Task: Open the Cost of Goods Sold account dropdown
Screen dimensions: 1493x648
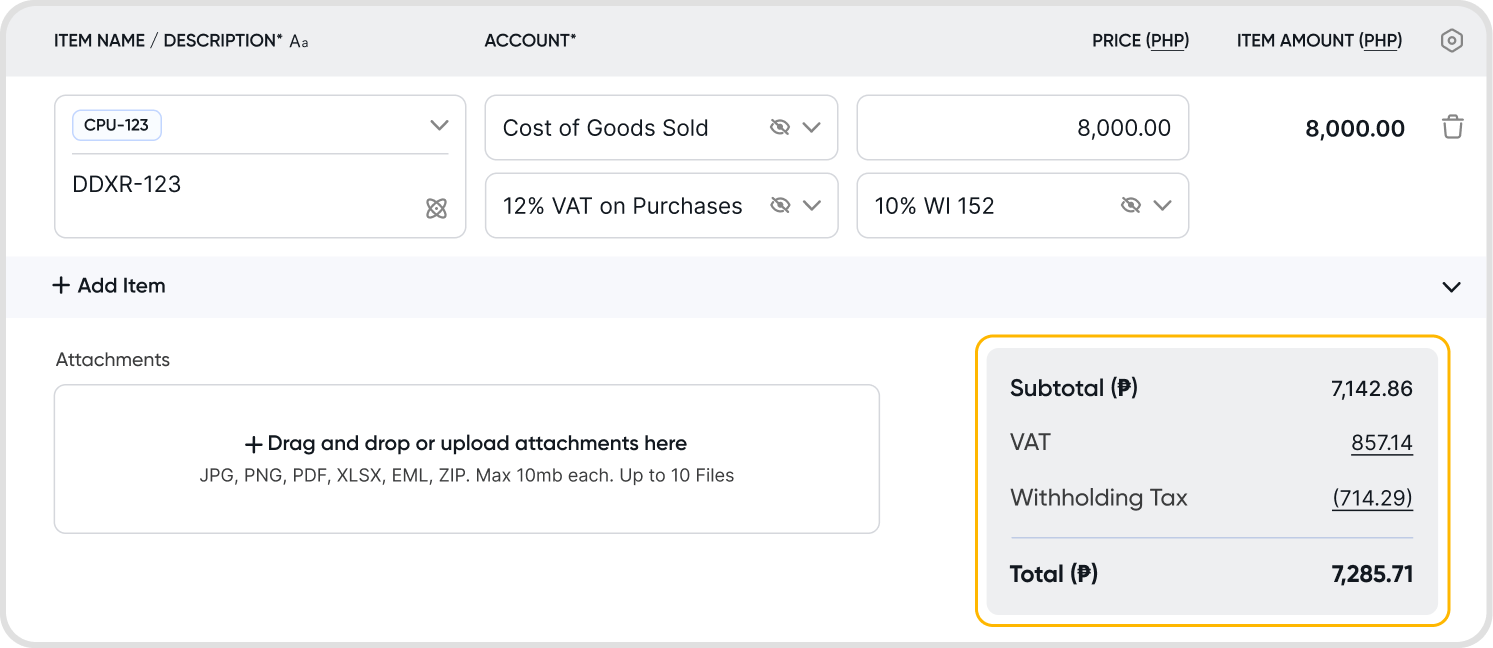Action: pos(812,127)
